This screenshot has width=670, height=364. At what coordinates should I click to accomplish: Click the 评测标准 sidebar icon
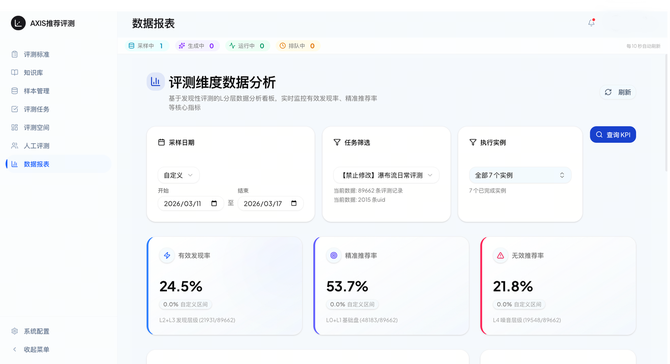pyautogui.click(x=15, y=54)
